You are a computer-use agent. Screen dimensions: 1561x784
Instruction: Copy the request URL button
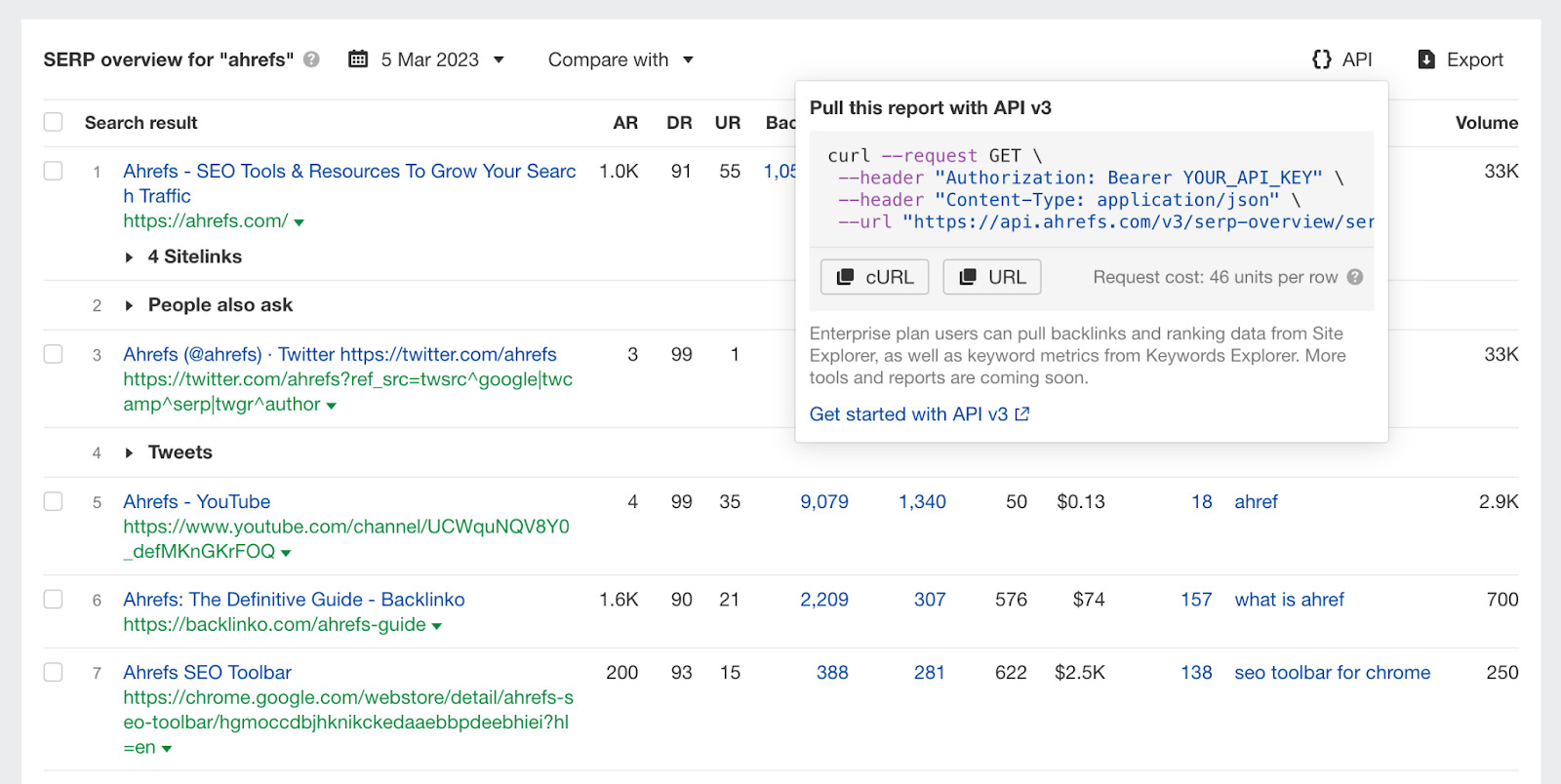992,277
